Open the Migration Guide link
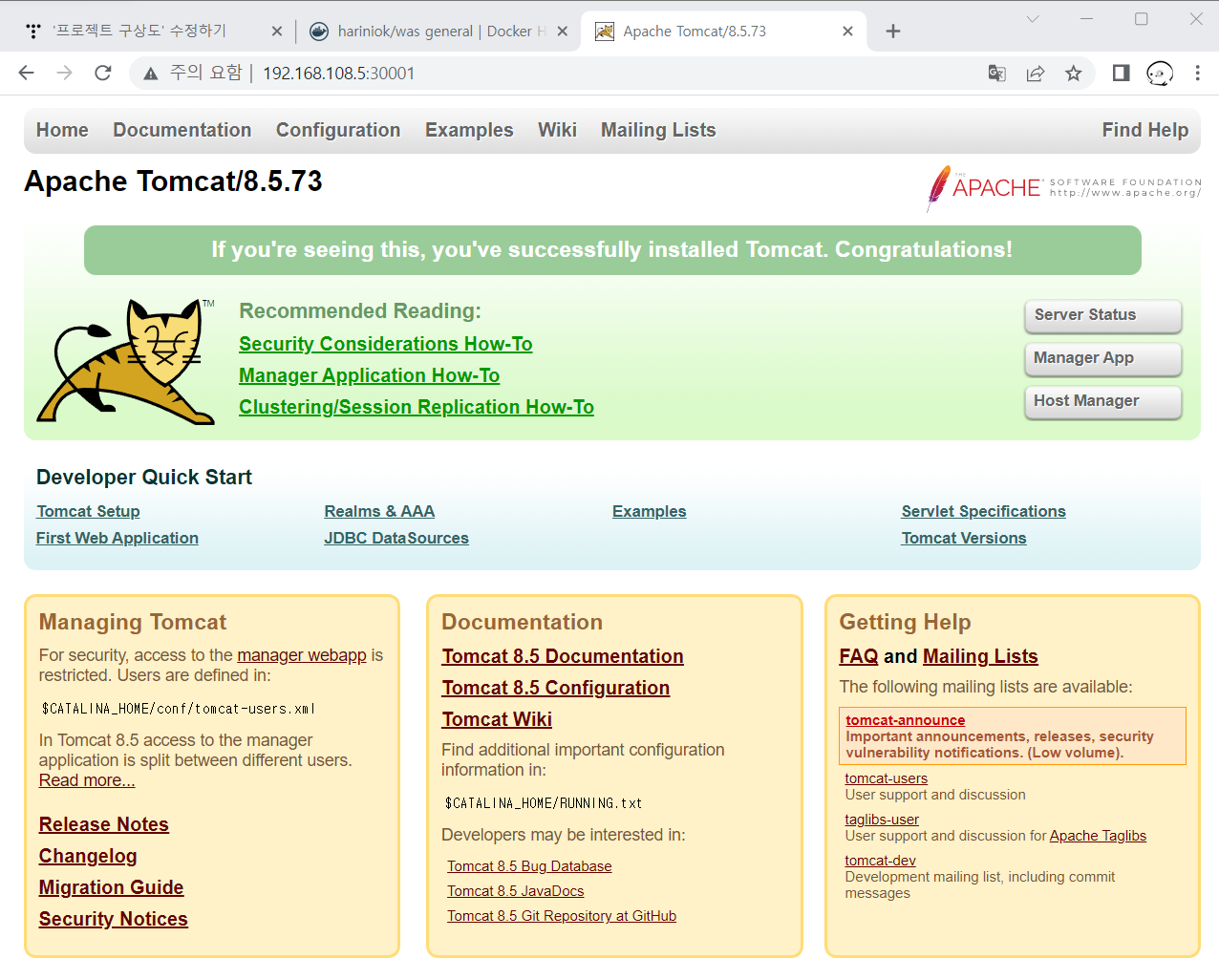This screenshot has height=980, width=1219. 112,887
